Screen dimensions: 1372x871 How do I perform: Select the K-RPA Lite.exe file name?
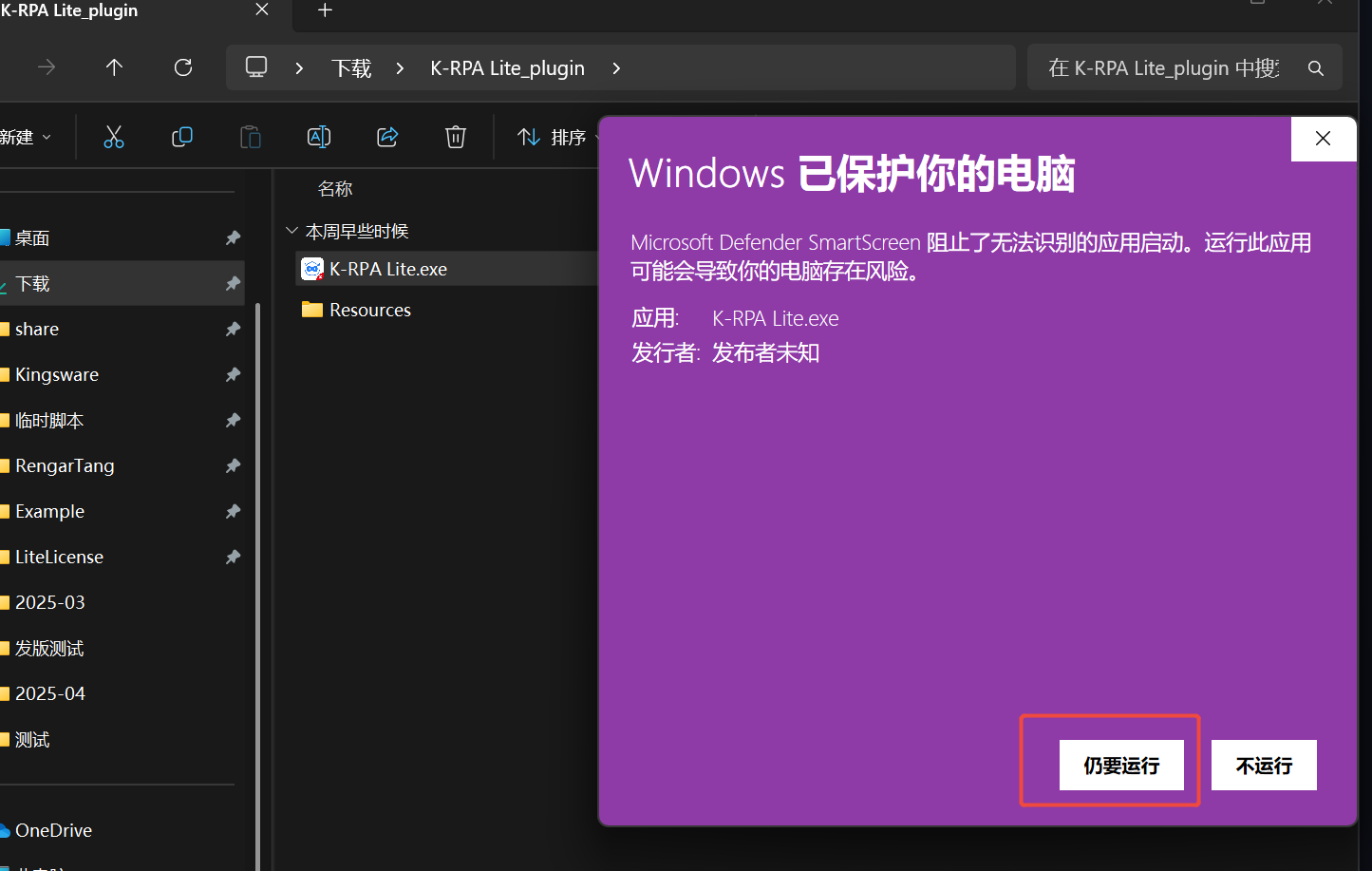click(388, 270)
